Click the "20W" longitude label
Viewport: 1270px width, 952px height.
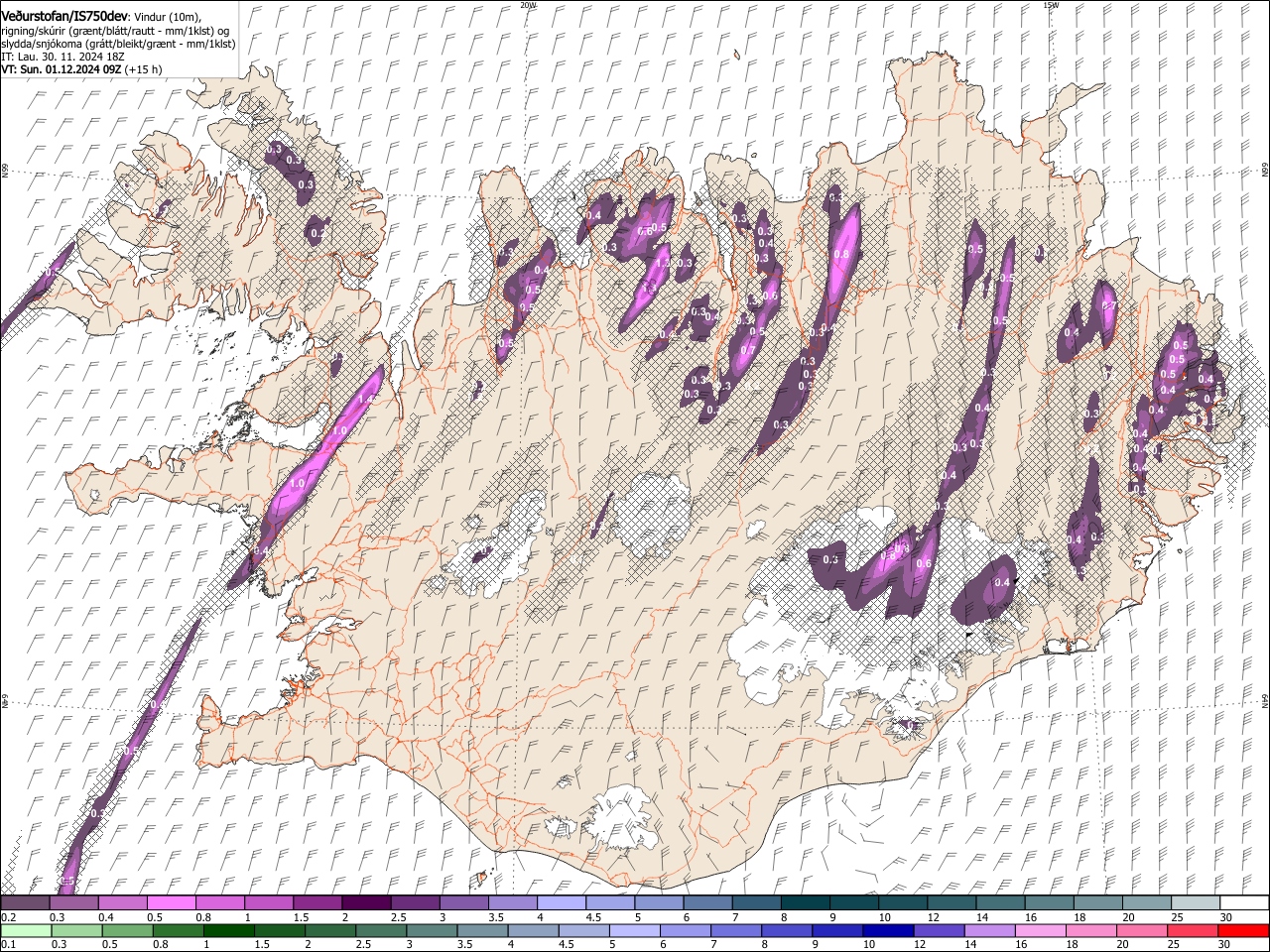coord(528,5)
